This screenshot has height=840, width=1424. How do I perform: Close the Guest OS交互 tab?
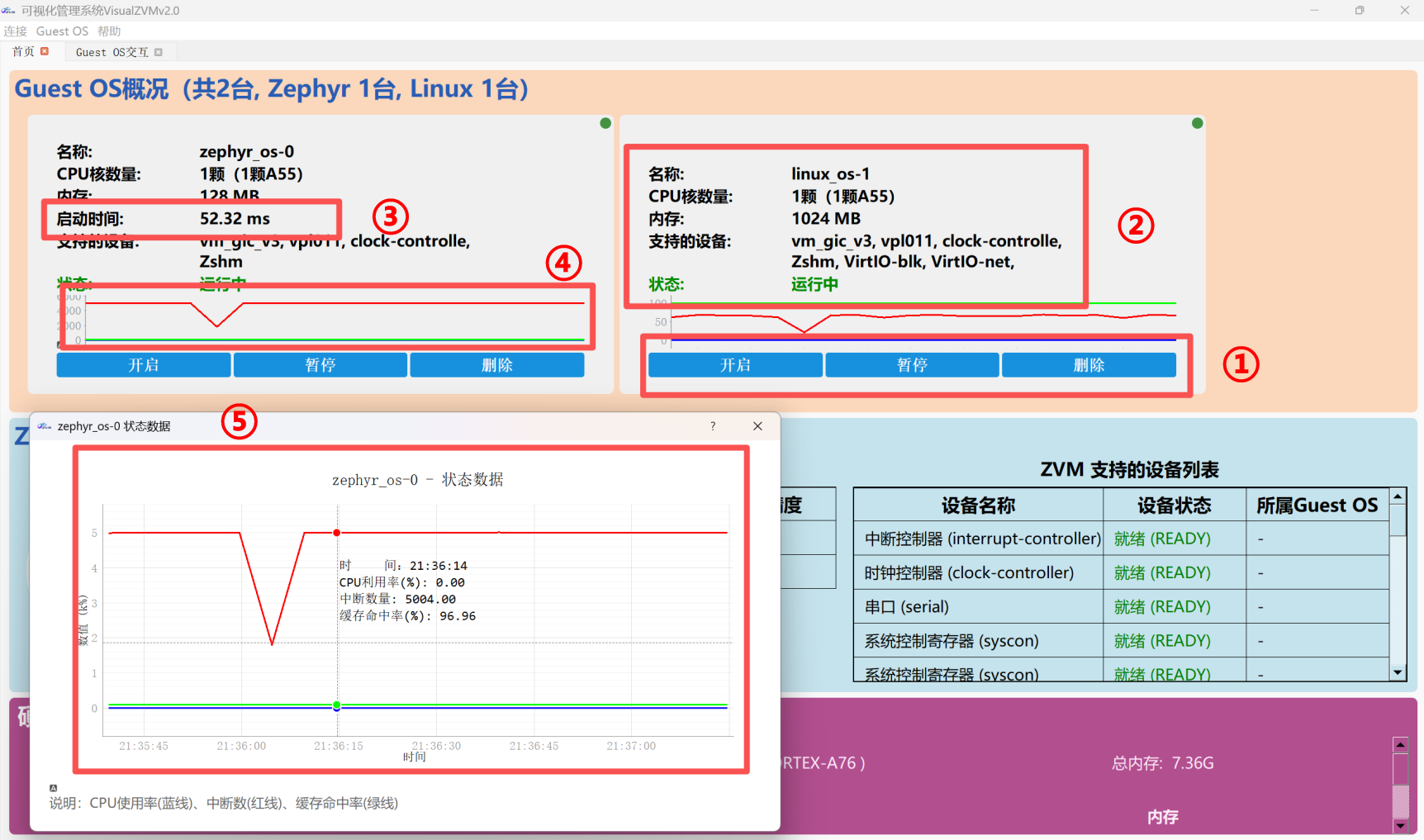coord(159,52)
